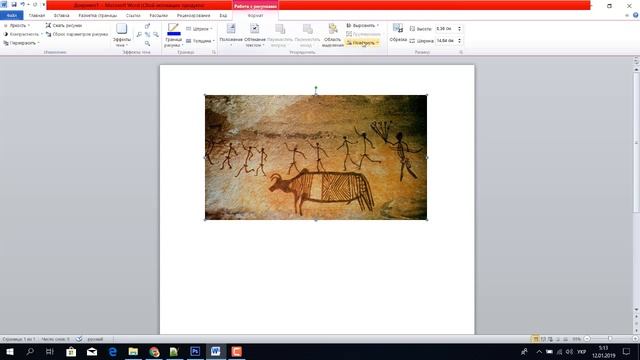Click the cave painting image

[x=316, y=158]
